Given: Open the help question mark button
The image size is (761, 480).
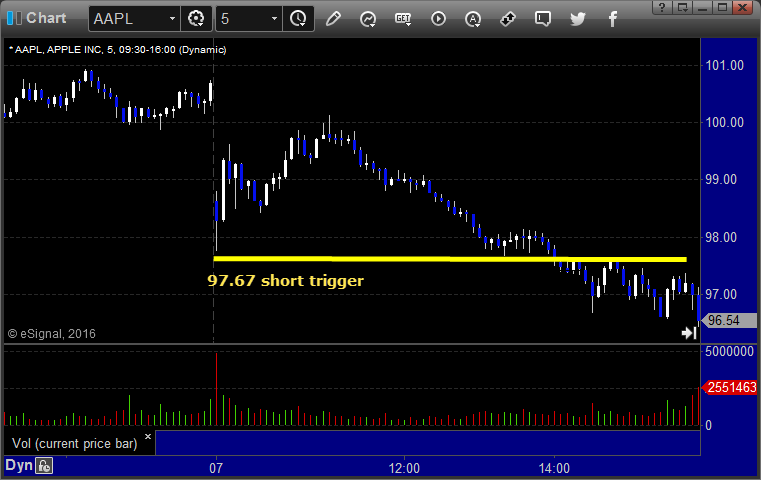Looking at the screenshot, I should [x=662, y=7].
